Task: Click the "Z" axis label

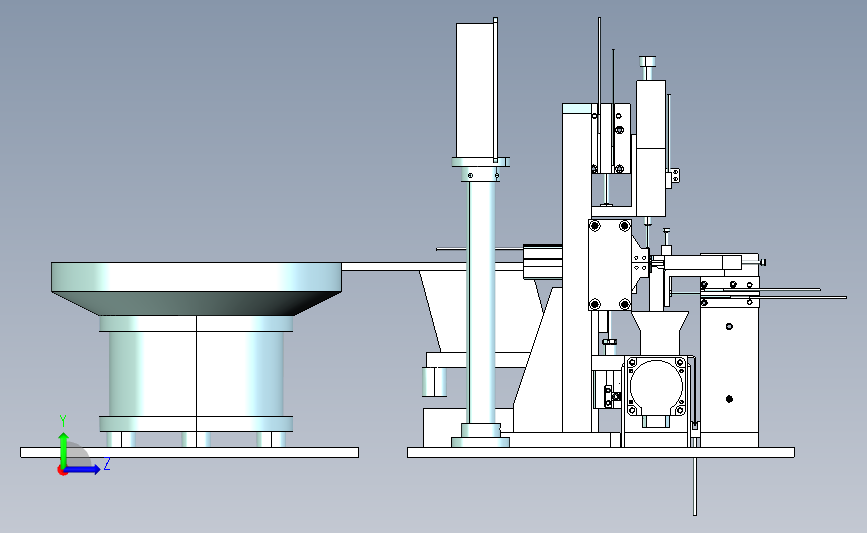Action: [107, 464]
